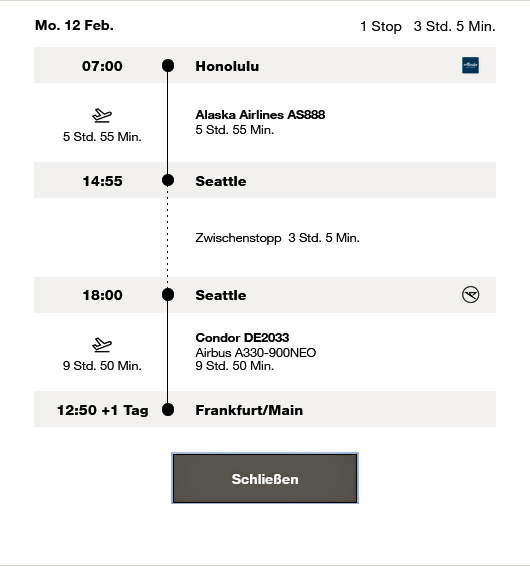The height and width of the screenshot is (566, 530).
Task: Click the 18:00 Seattle departure time
Action: coord(103,295)
